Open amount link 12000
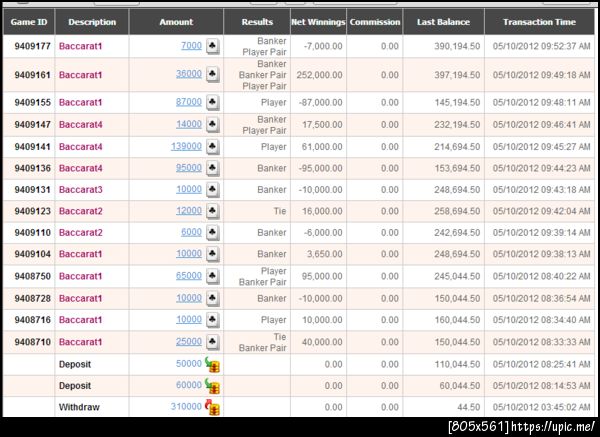600x437 pixels. coord(189,210)
